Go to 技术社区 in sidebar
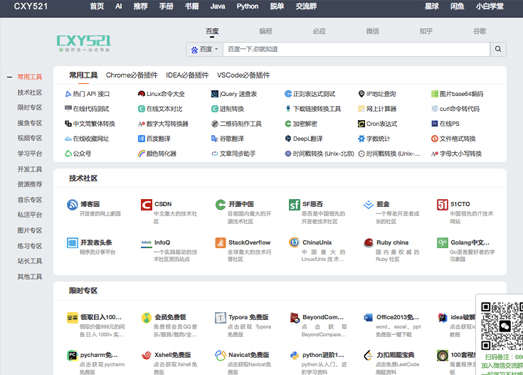 pyautogui.click(x=30, y=92)
